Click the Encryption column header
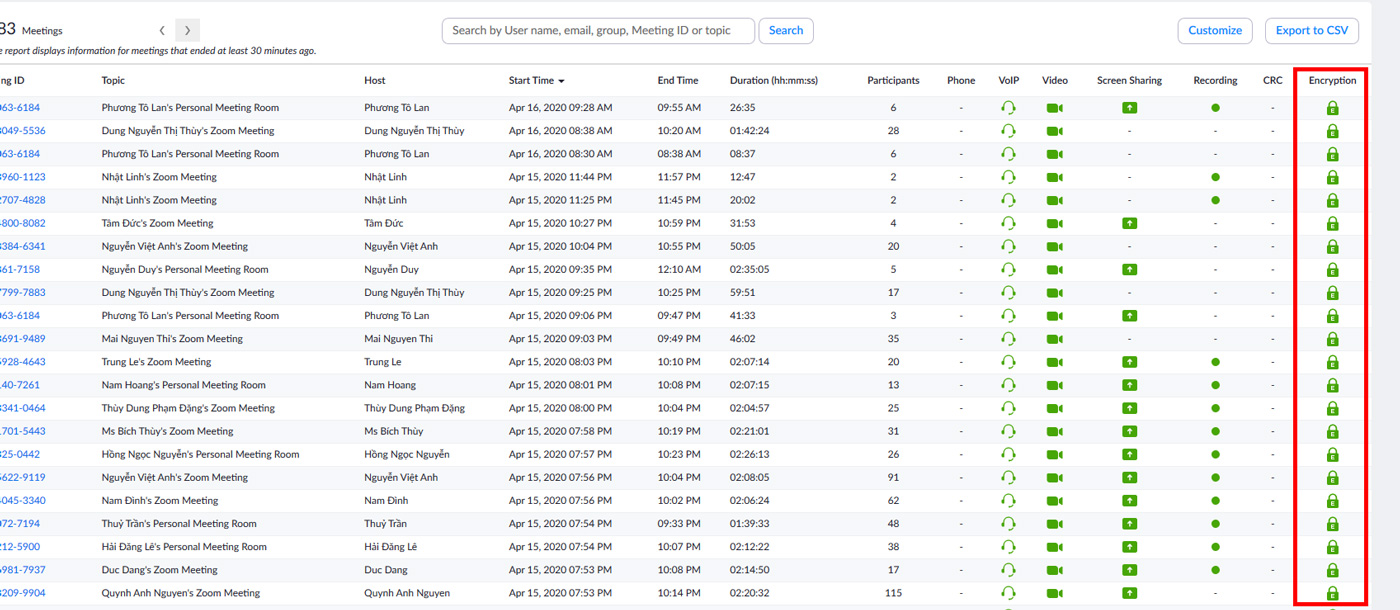This screenshot has width=1400, height=610. point(1332,81)
